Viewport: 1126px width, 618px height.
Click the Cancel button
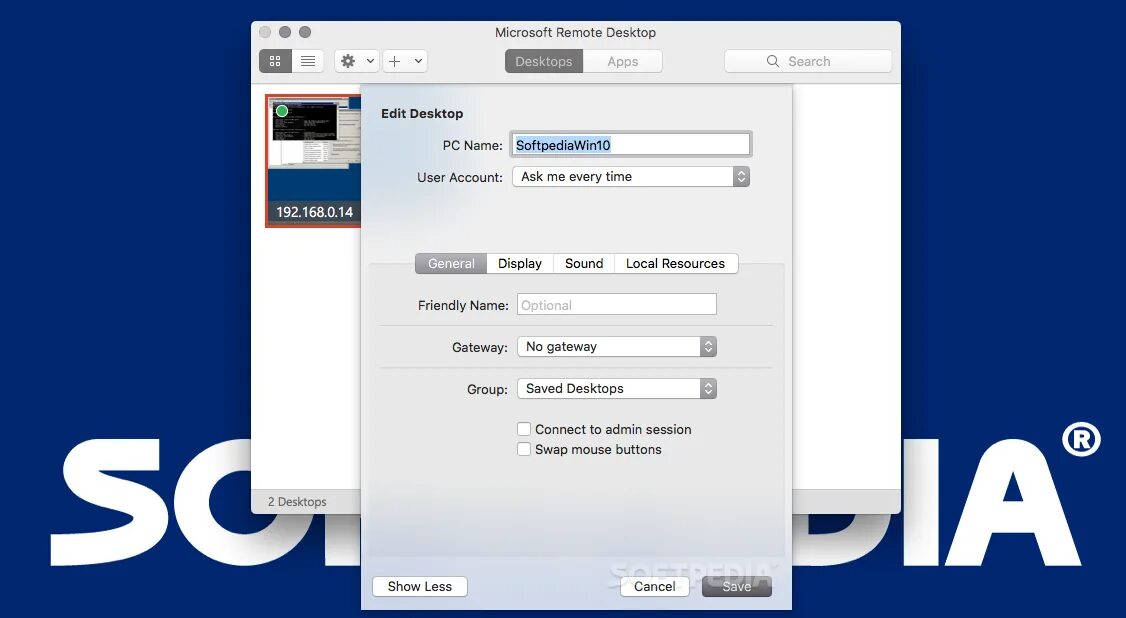(654, 586)
